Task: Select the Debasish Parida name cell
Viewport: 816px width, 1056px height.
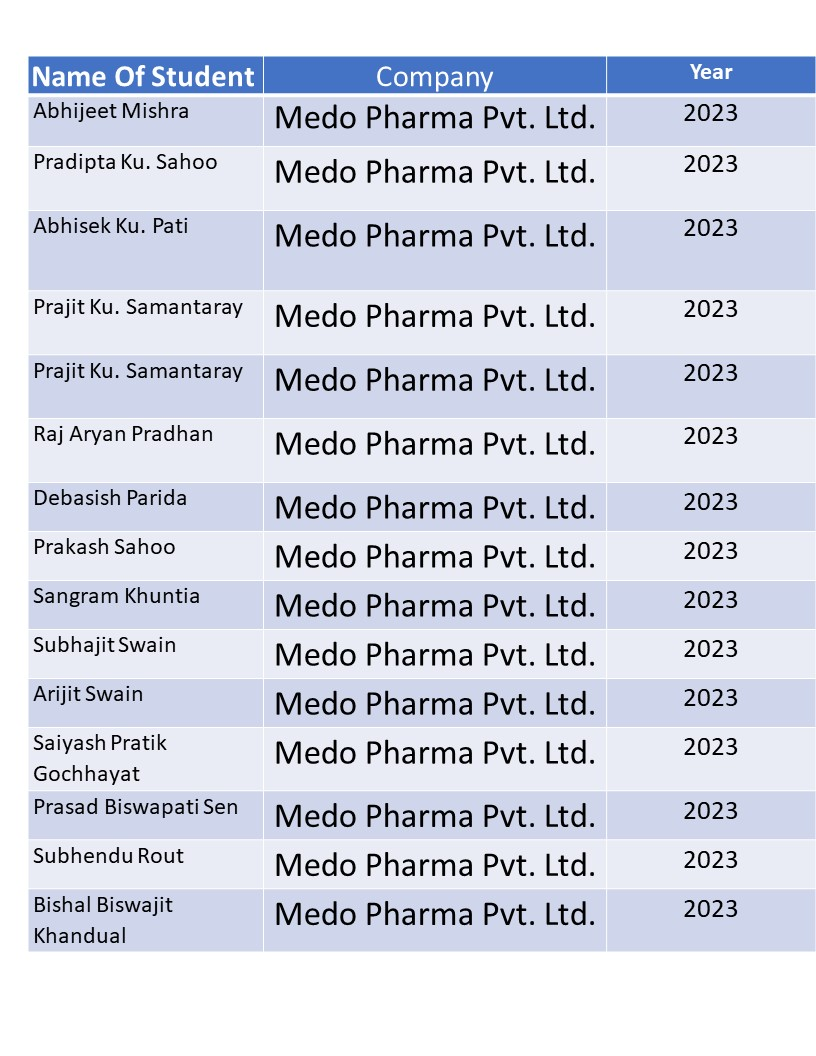Action: 145,507
